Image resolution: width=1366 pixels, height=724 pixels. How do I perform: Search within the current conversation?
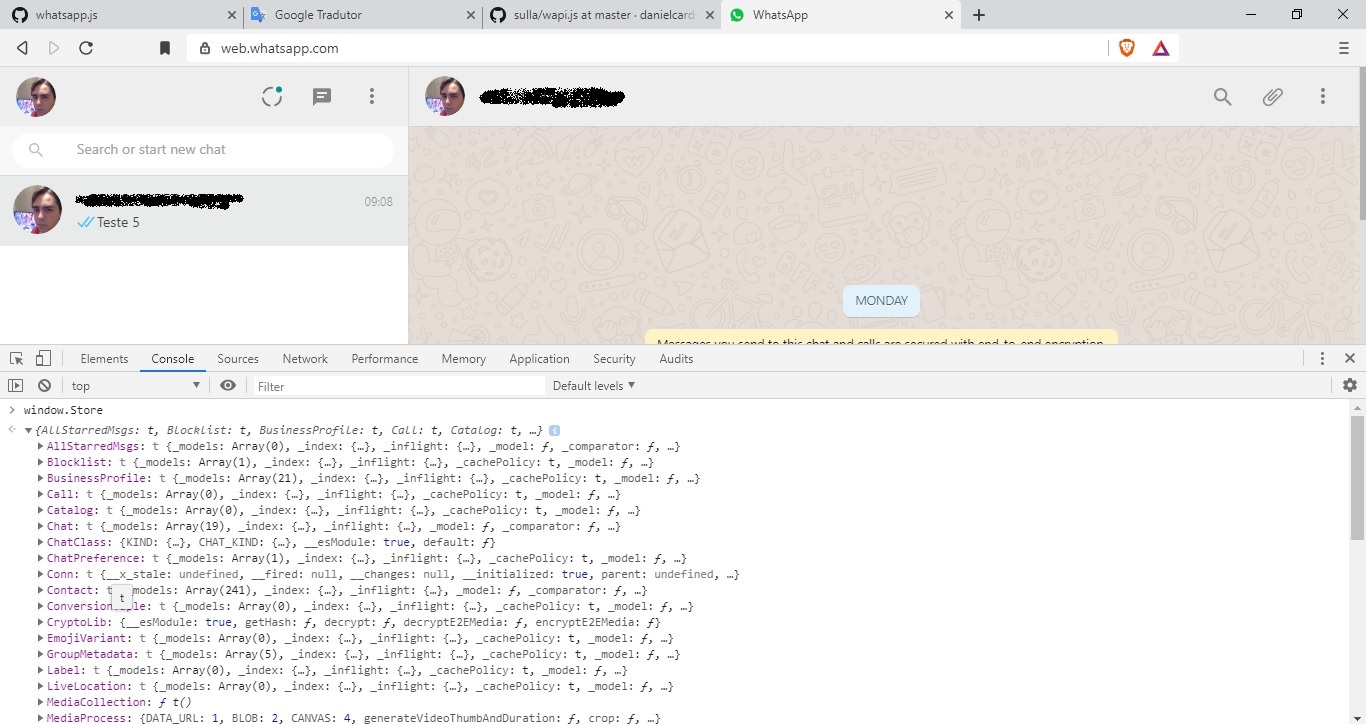[x=1222, y=96]
